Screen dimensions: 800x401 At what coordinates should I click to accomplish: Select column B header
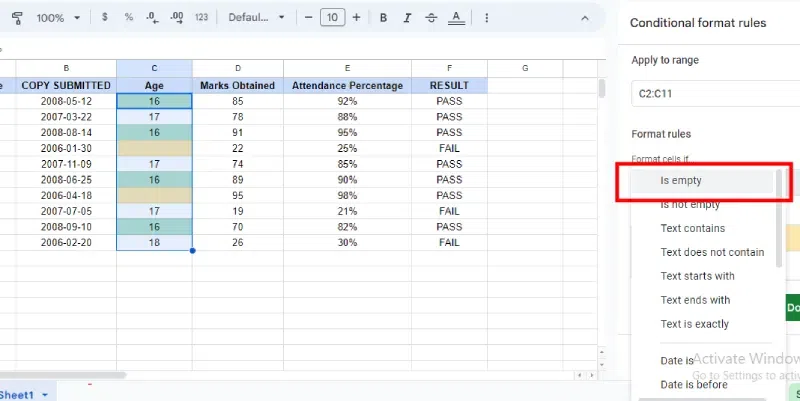click(66, 68)
